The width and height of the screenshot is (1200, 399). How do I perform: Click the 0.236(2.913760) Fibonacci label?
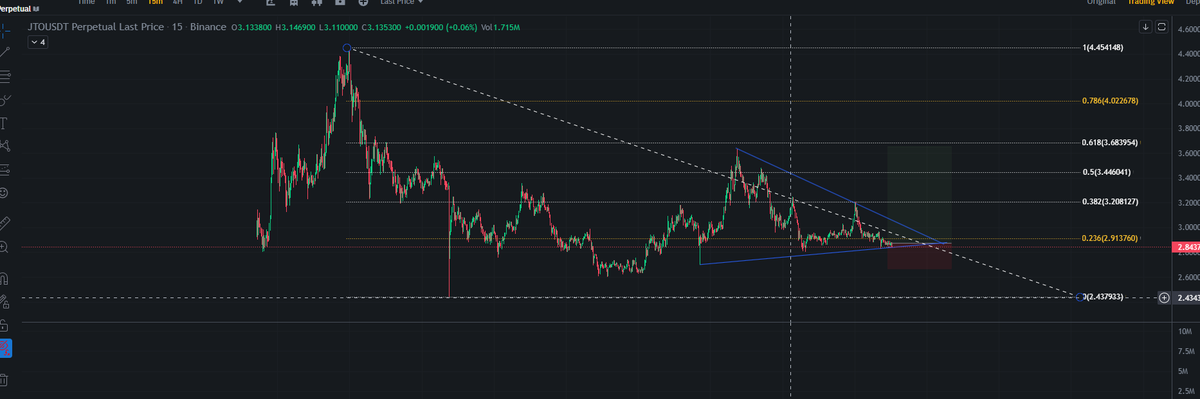coord(1111,238)
